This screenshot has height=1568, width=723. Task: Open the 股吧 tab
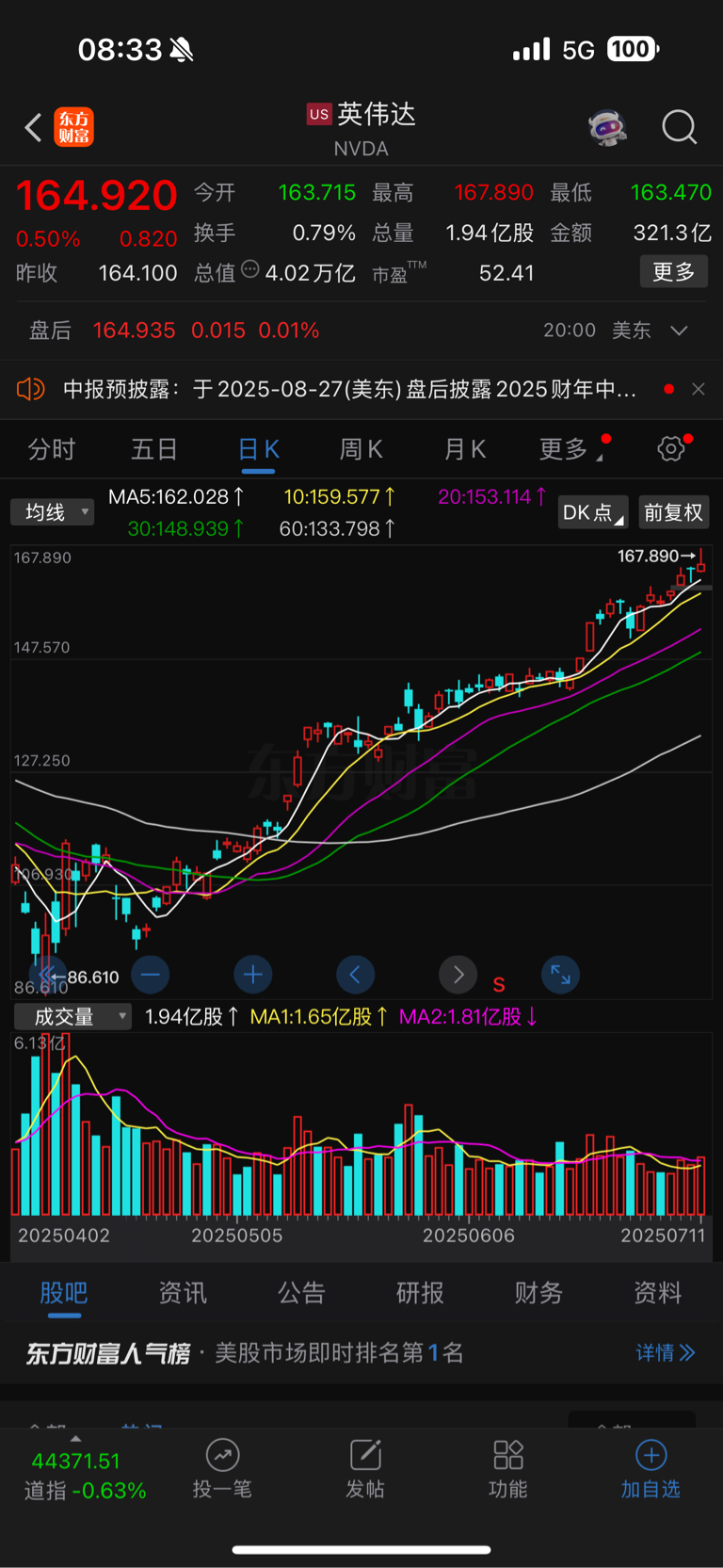coord(64,1293)
